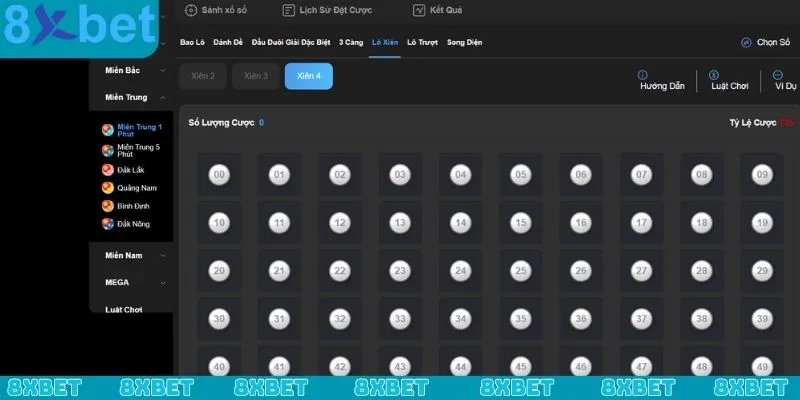Switch to the Bao Lô tab
The width and height of the screenshot is (800, 400).
pos(193,43)
